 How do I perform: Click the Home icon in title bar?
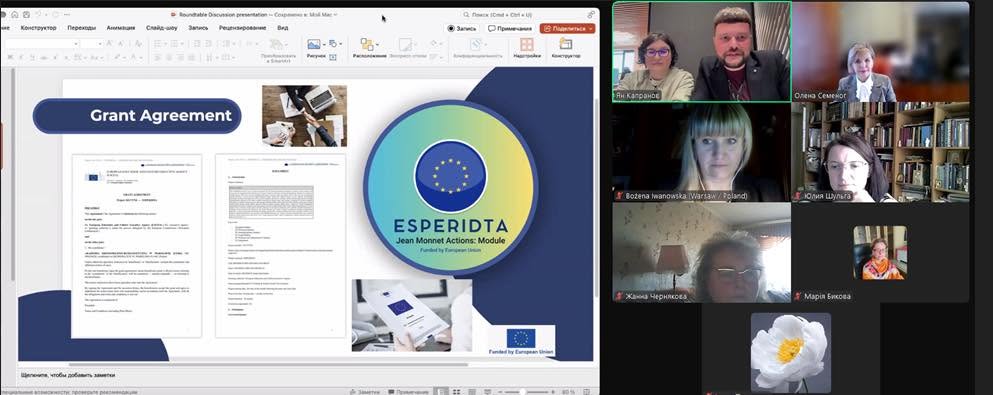coord(15,14)
